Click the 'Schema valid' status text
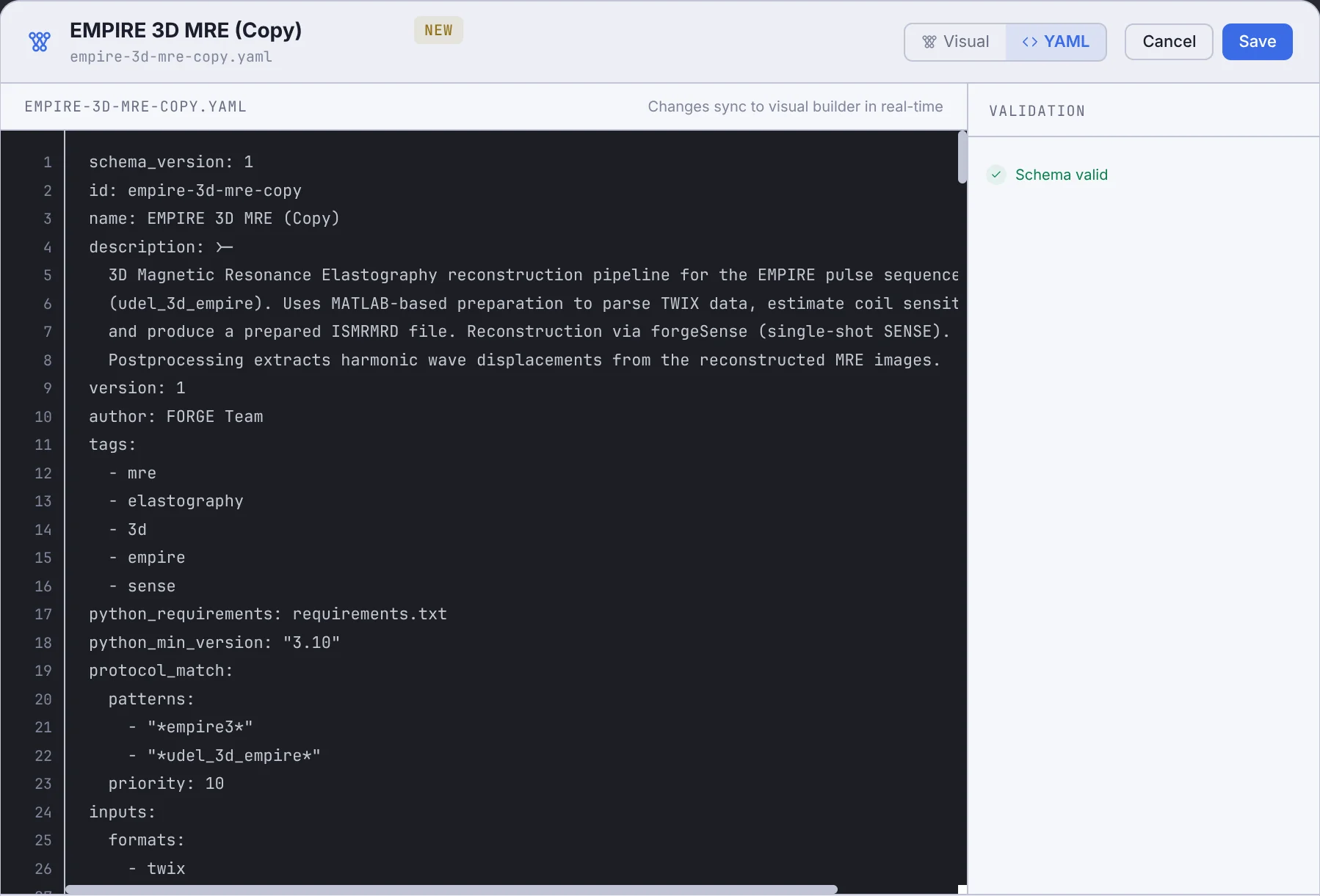The image size is (1320, 896). pos(1061,175)
